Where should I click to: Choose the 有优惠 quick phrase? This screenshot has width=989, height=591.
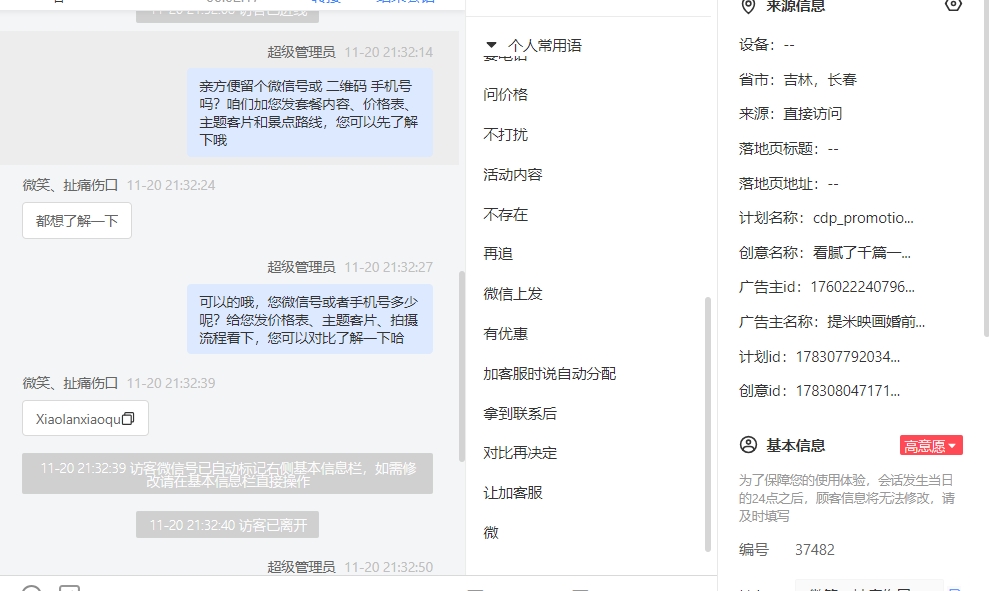pyautogui.click(x=505, y=334)
